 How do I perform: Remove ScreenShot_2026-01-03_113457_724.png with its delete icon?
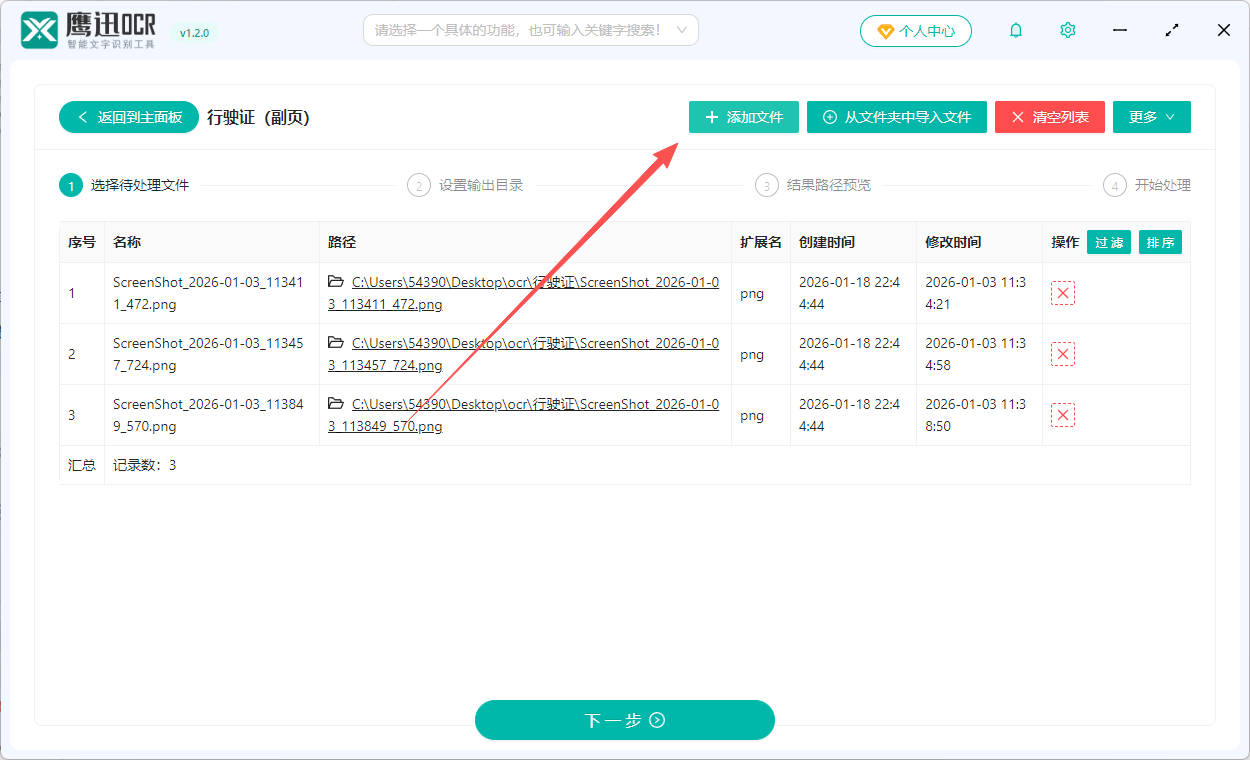pos(1062,353)
